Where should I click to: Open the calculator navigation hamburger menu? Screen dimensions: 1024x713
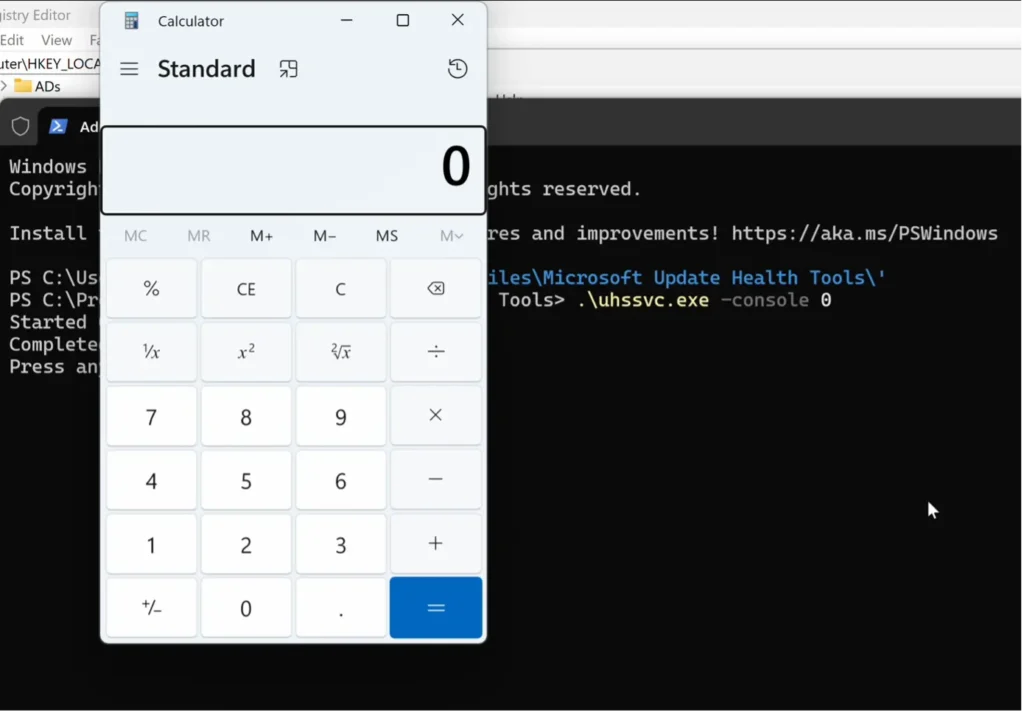pos(129,69)
